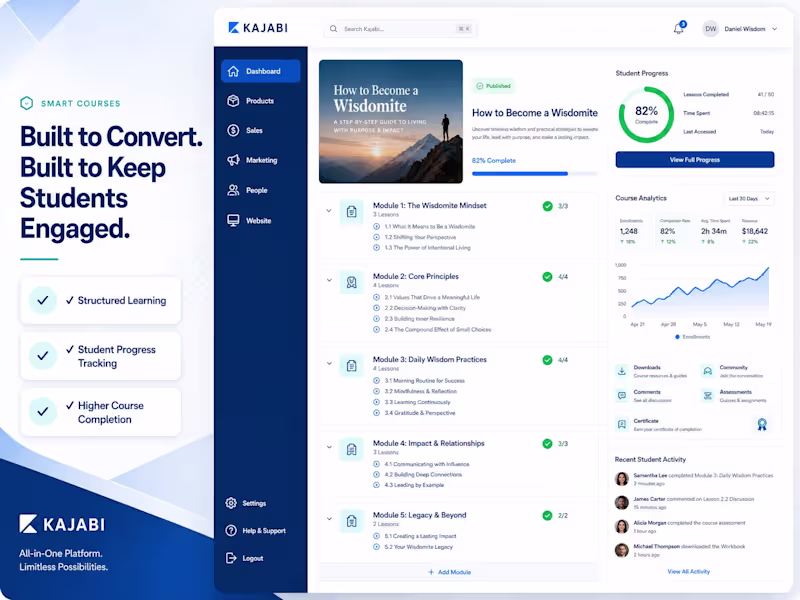Collapse Module 4: Impact & Relationships chevron
This screenshot has height=600, width=800.
pyautogui.click(x=329, y=447)
